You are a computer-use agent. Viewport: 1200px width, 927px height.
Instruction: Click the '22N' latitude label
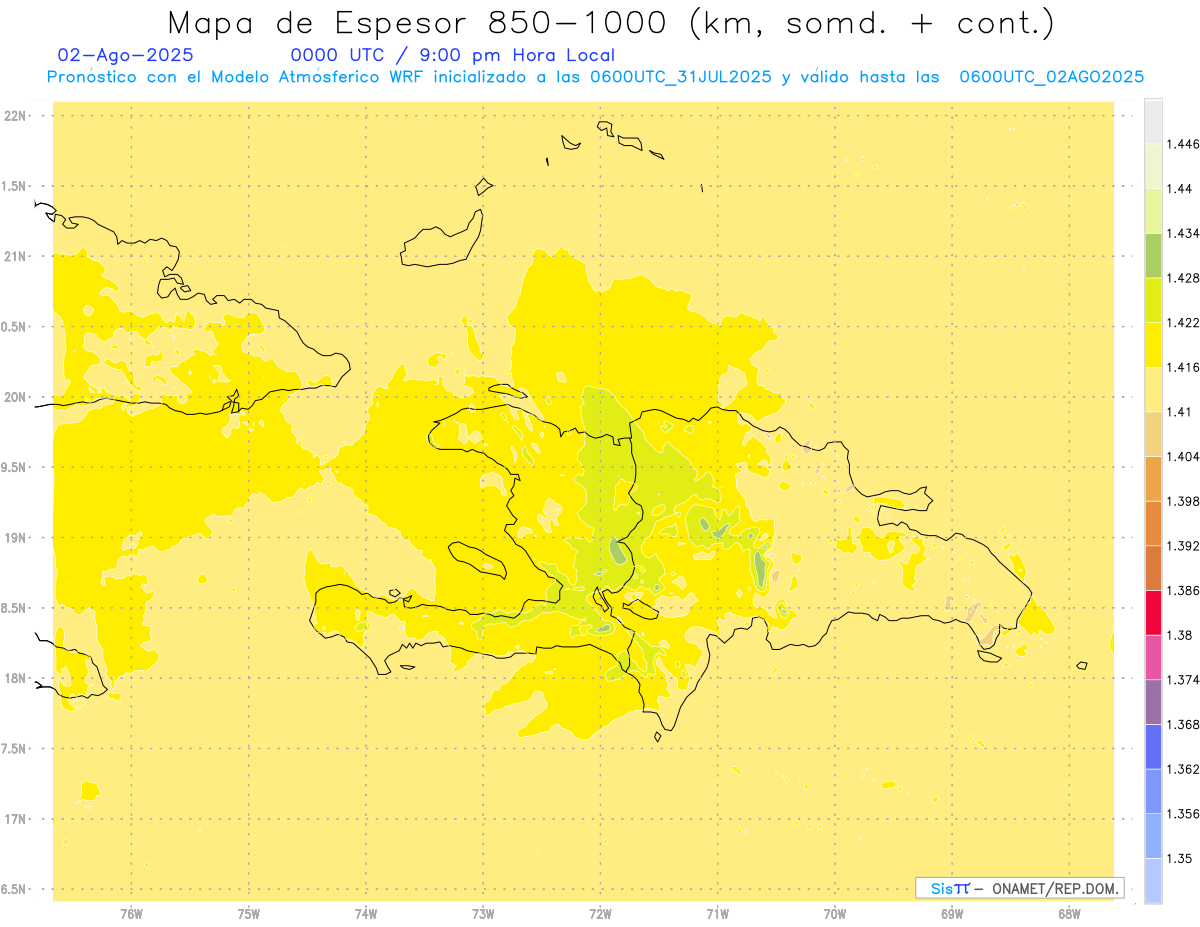tap(17, 116)
